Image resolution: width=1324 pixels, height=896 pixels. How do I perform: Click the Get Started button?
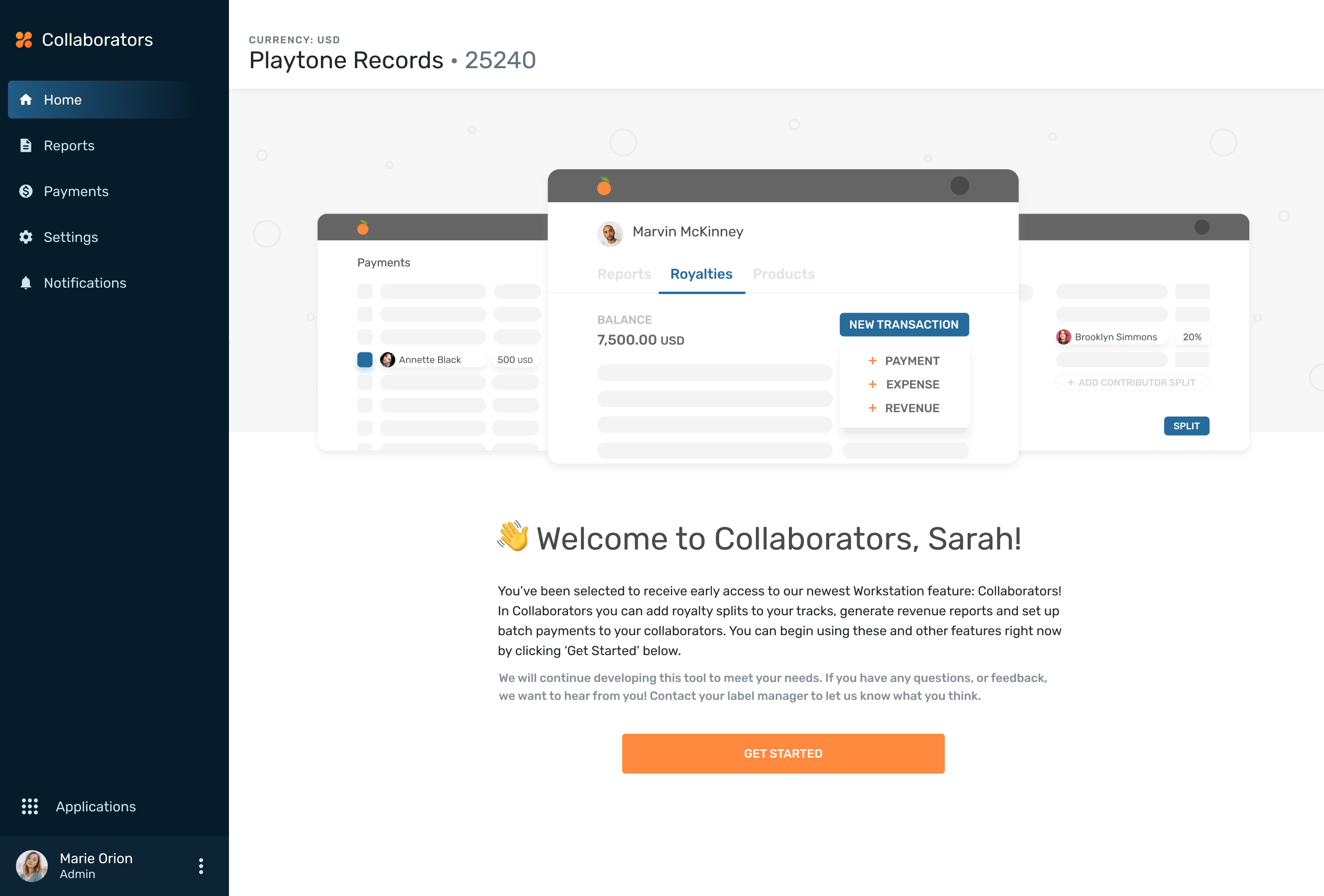point(783,753)
